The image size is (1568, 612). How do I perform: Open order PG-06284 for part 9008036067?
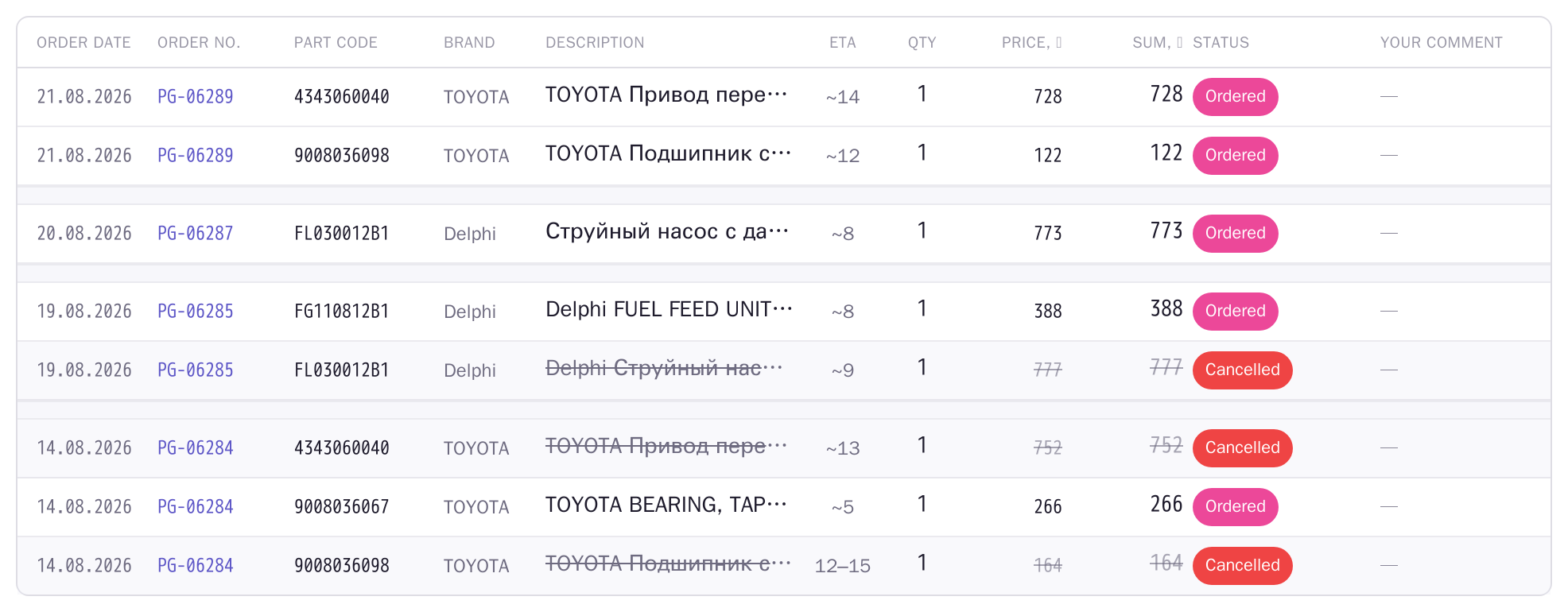(195, 507)
